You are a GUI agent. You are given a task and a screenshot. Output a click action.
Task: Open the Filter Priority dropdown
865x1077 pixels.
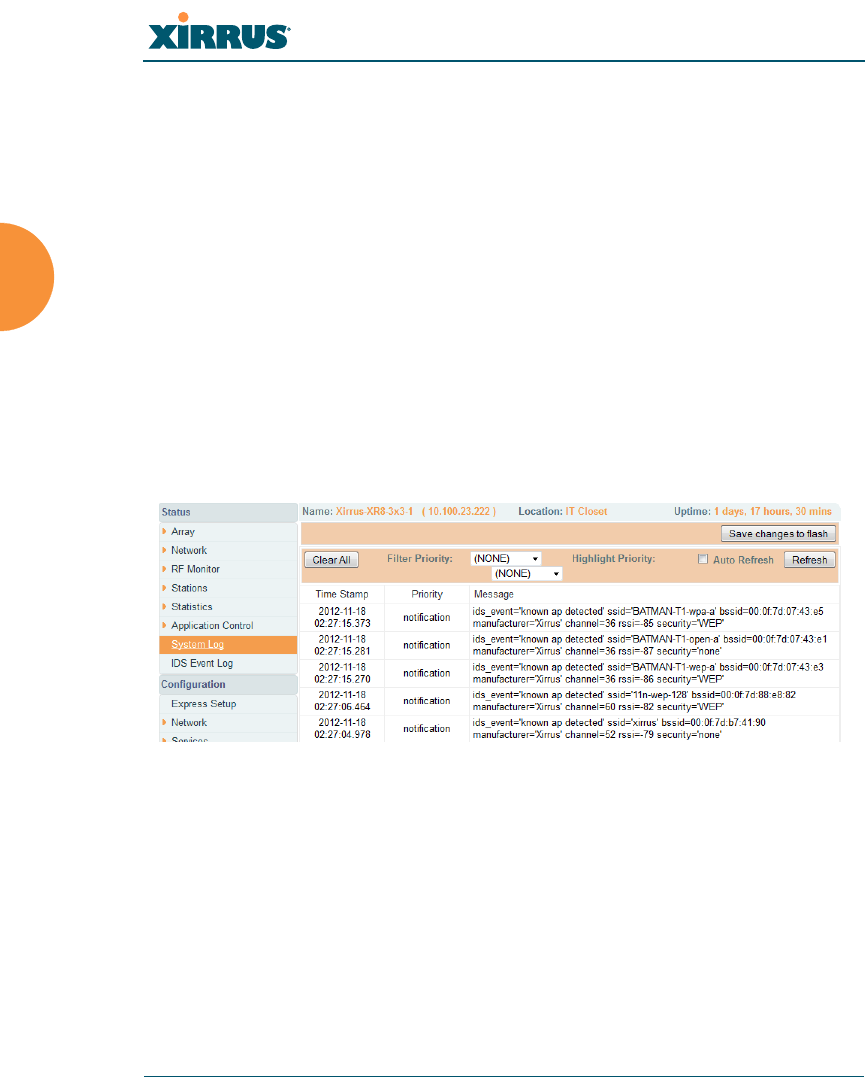coord(506,559)
